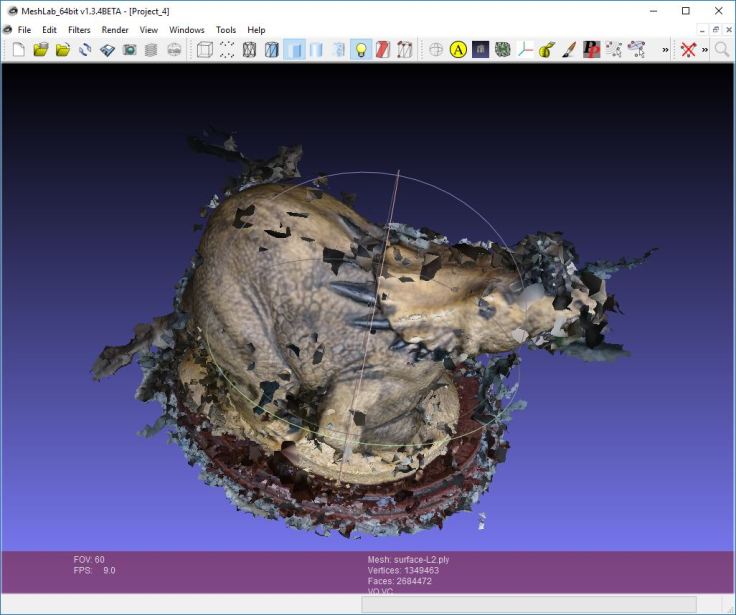The image size is (736, 615).
Task: Click the Measuring tool yellow tape icon
Action: point(547,49)
